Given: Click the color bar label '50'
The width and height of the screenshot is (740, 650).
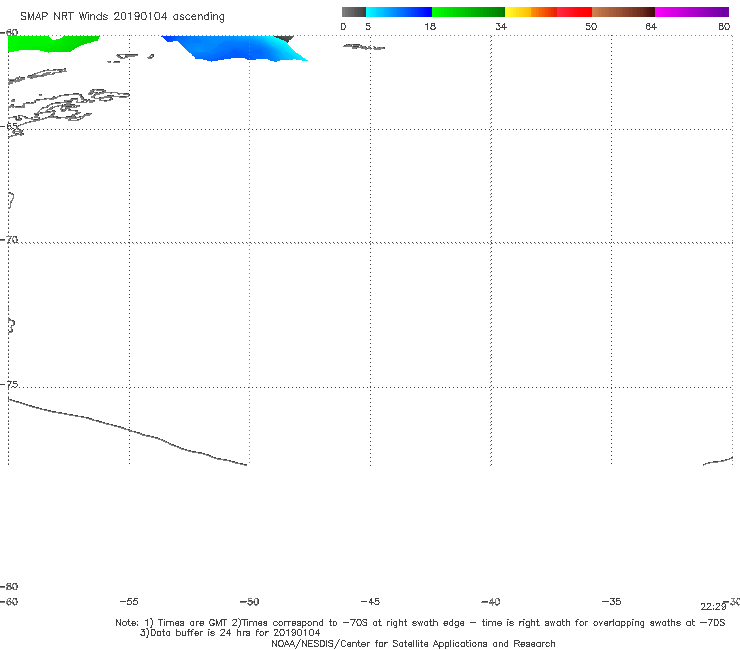Looking at the screenshot, I should [591, 26].
